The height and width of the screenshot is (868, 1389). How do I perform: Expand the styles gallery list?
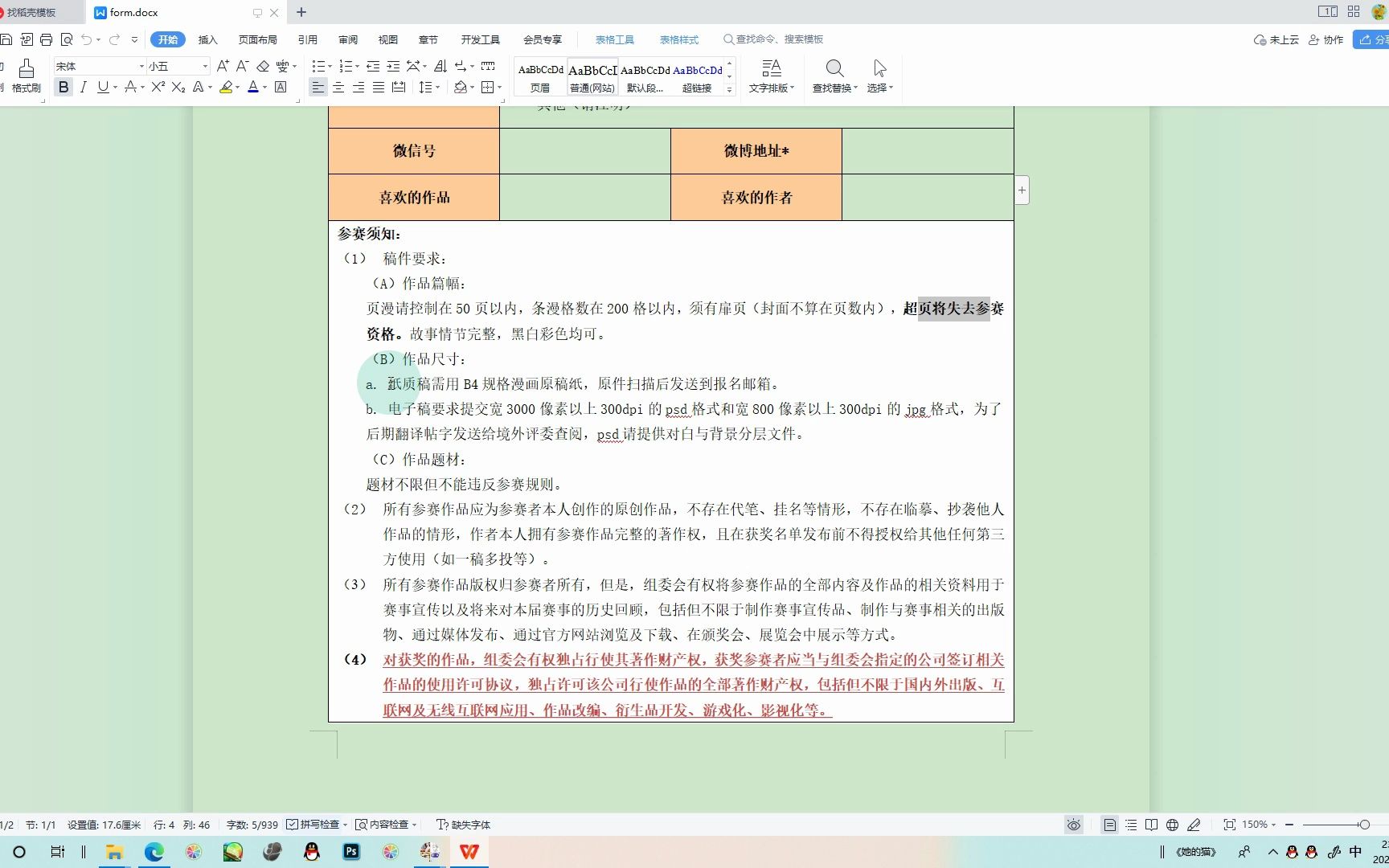[730, 89]
